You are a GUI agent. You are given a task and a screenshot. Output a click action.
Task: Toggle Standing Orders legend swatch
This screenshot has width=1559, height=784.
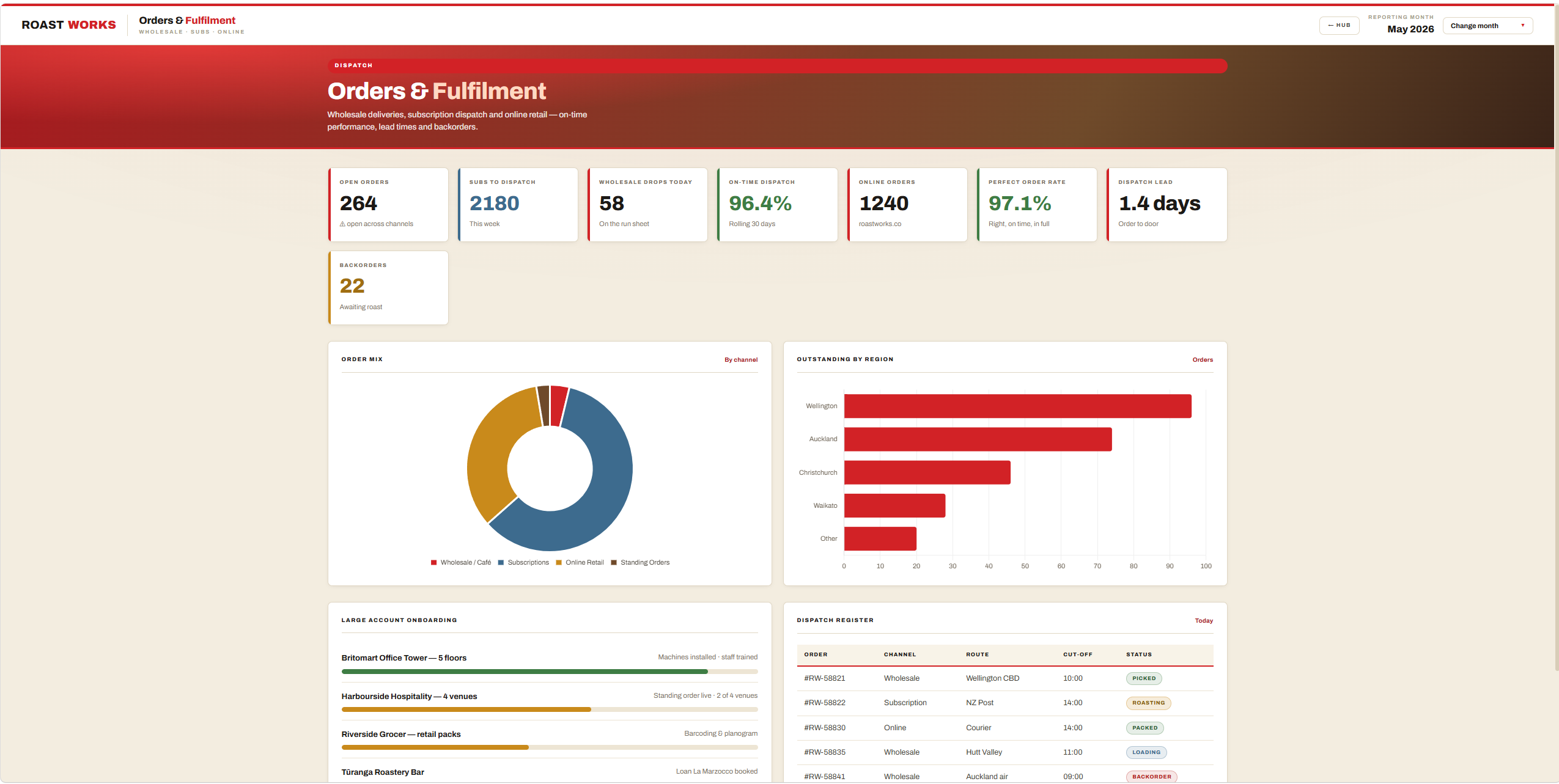click(x=614, y=563)
